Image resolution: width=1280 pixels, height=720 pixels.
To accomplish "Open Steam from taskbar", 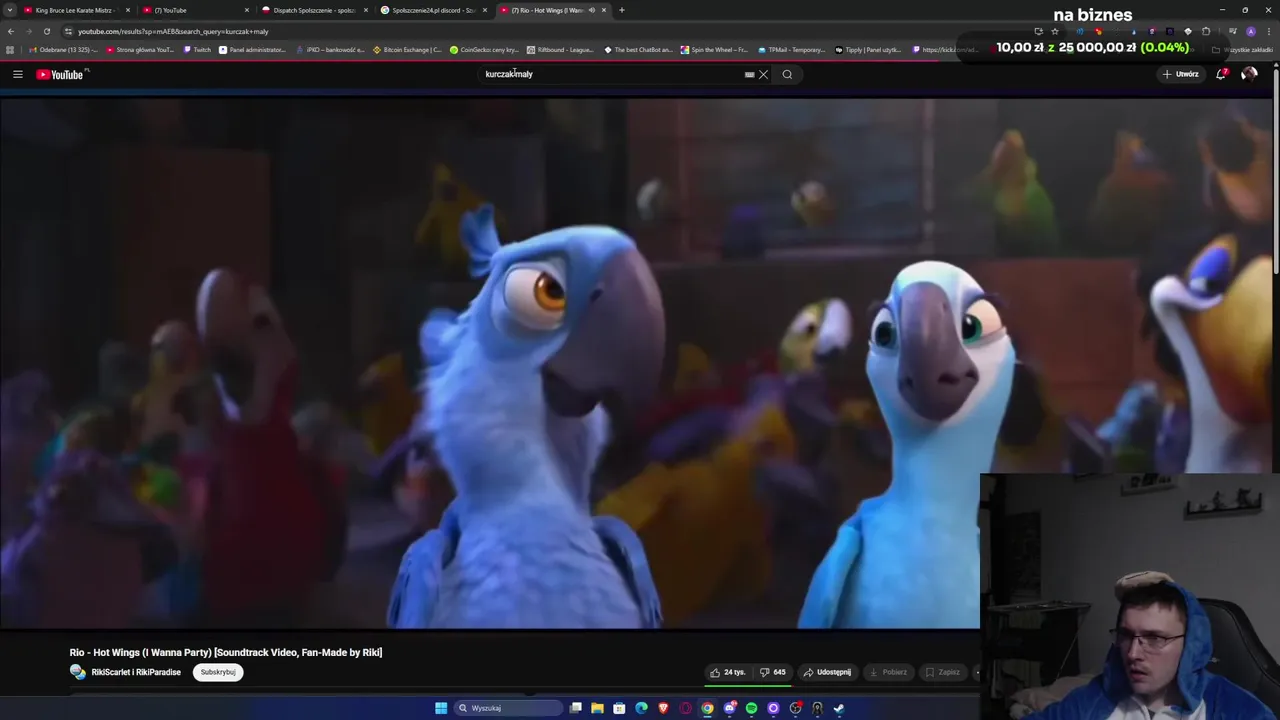I will click(839, 708).
